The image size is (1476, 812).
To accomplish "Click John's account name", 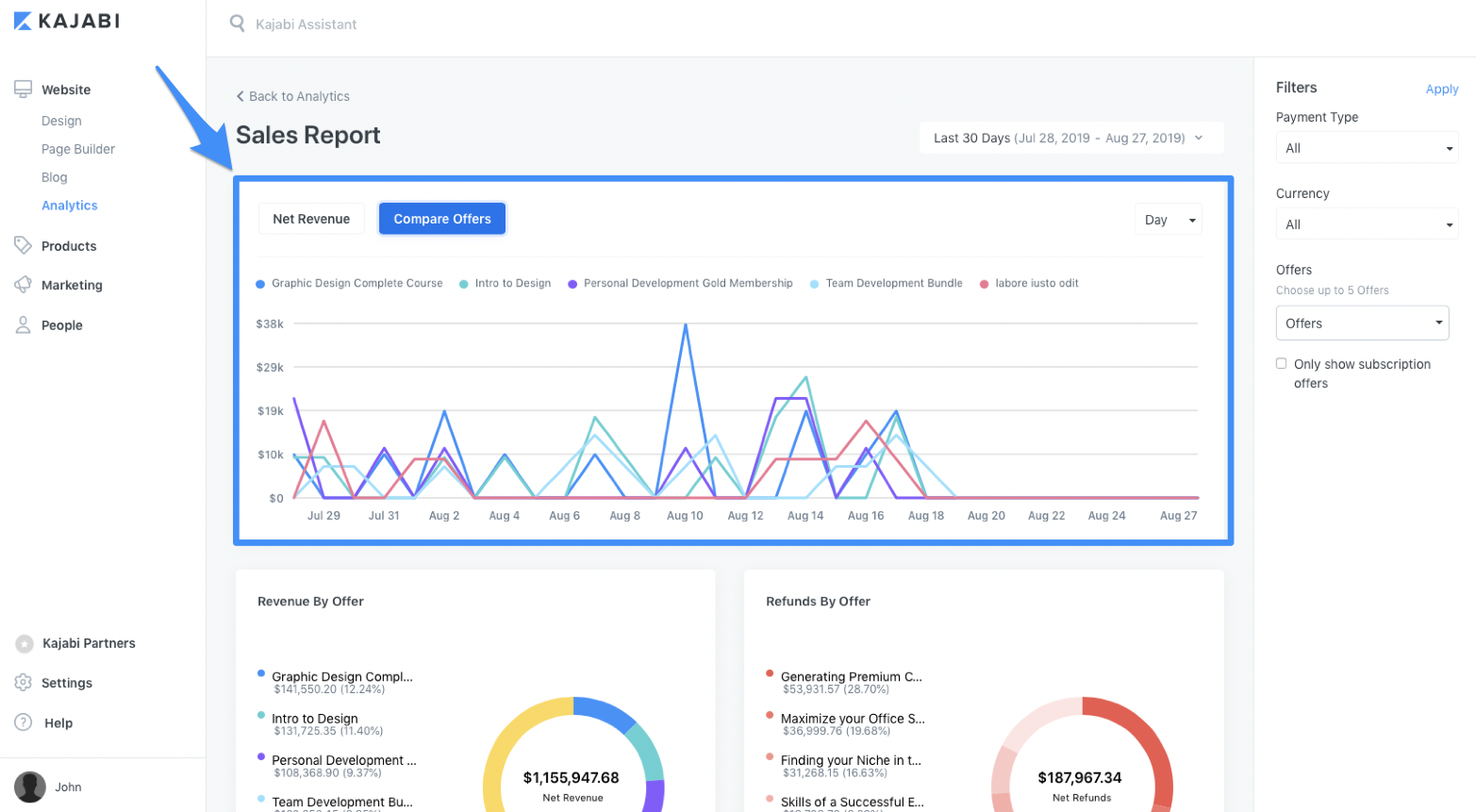I will 68,787.
